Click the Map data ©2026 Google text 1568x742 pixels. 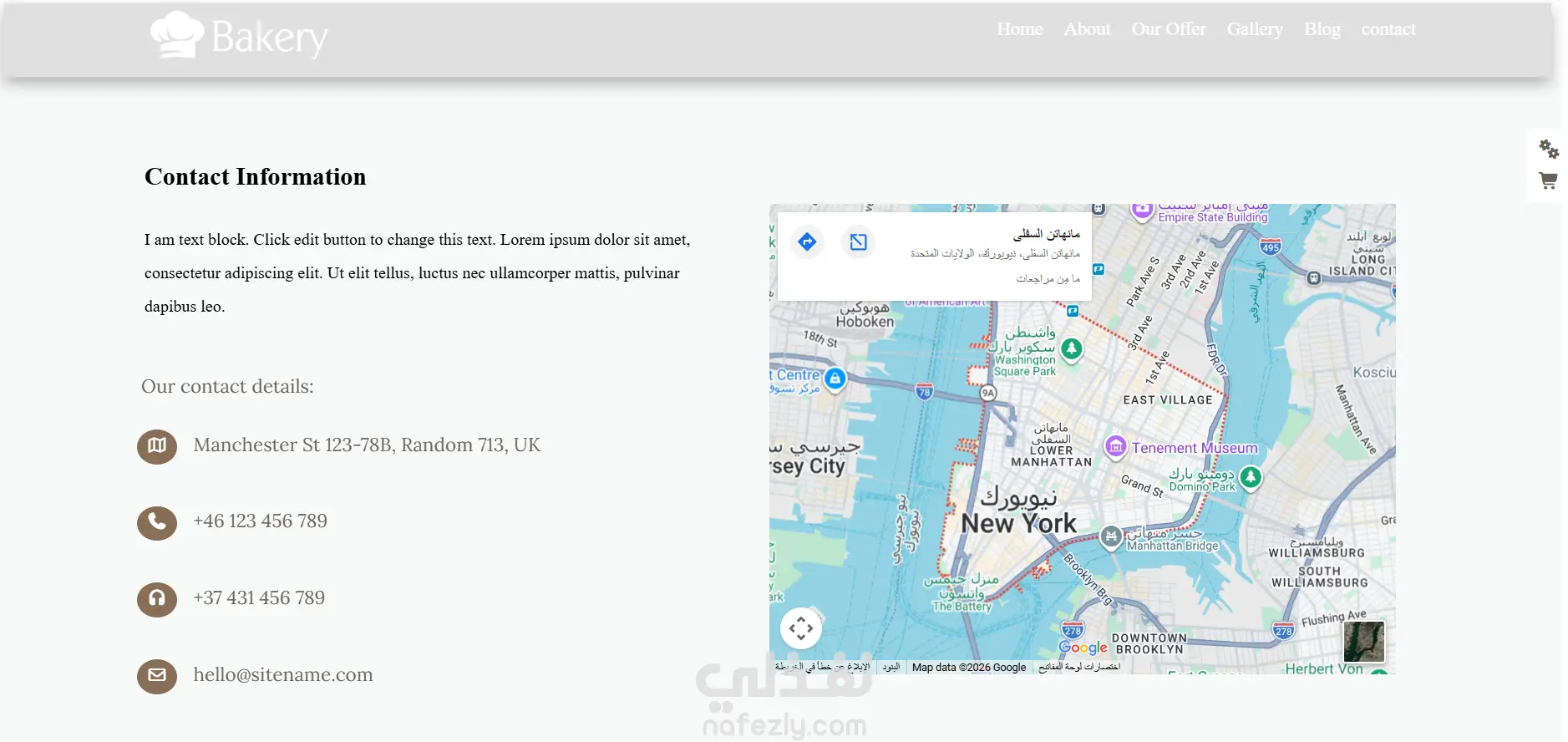tap(969, 668)
